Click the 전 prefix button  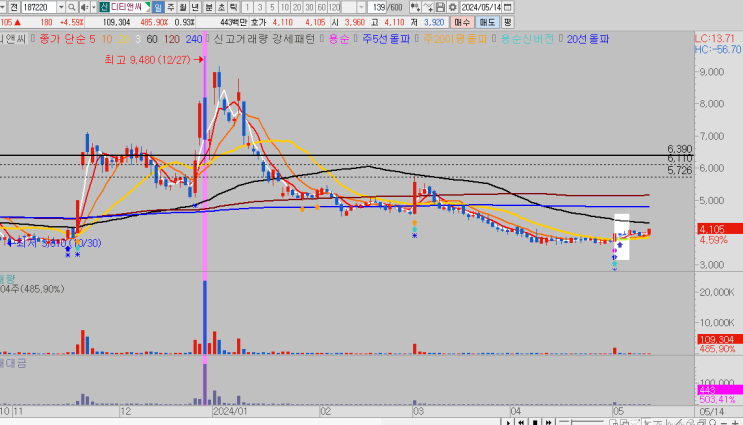point(14,7)
